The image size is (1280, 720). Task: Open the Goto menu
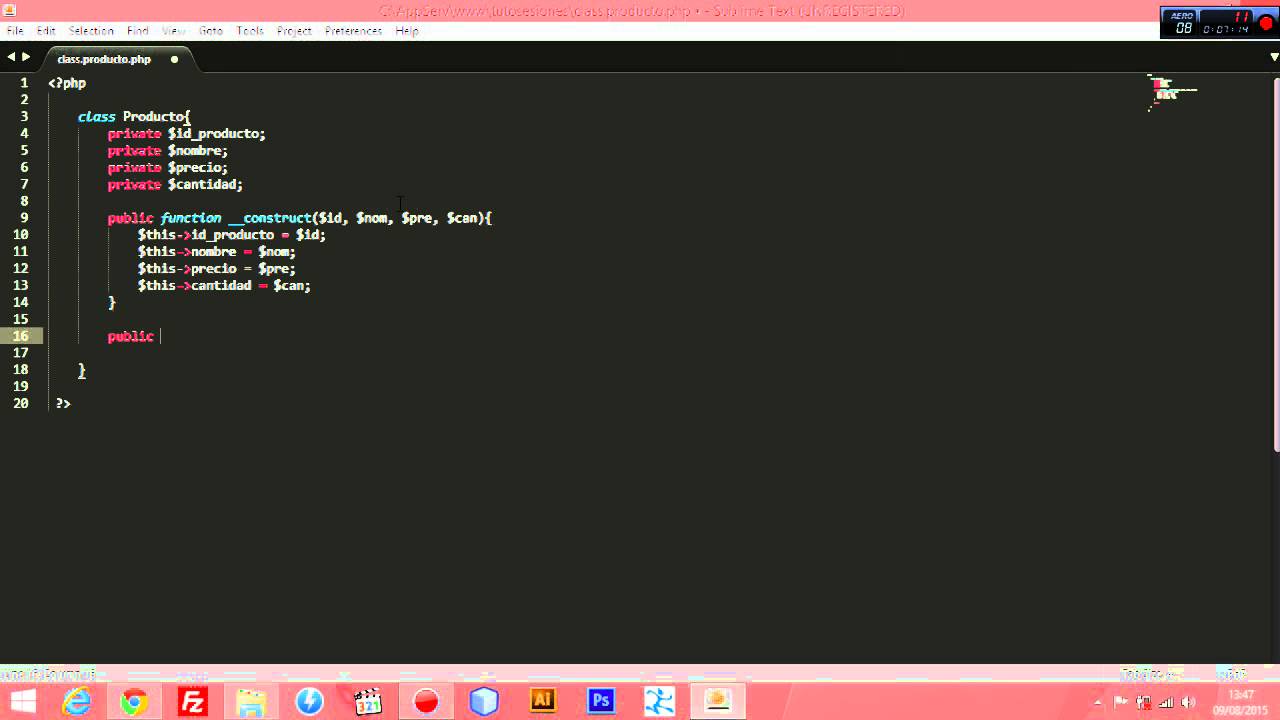click(211, 31)
